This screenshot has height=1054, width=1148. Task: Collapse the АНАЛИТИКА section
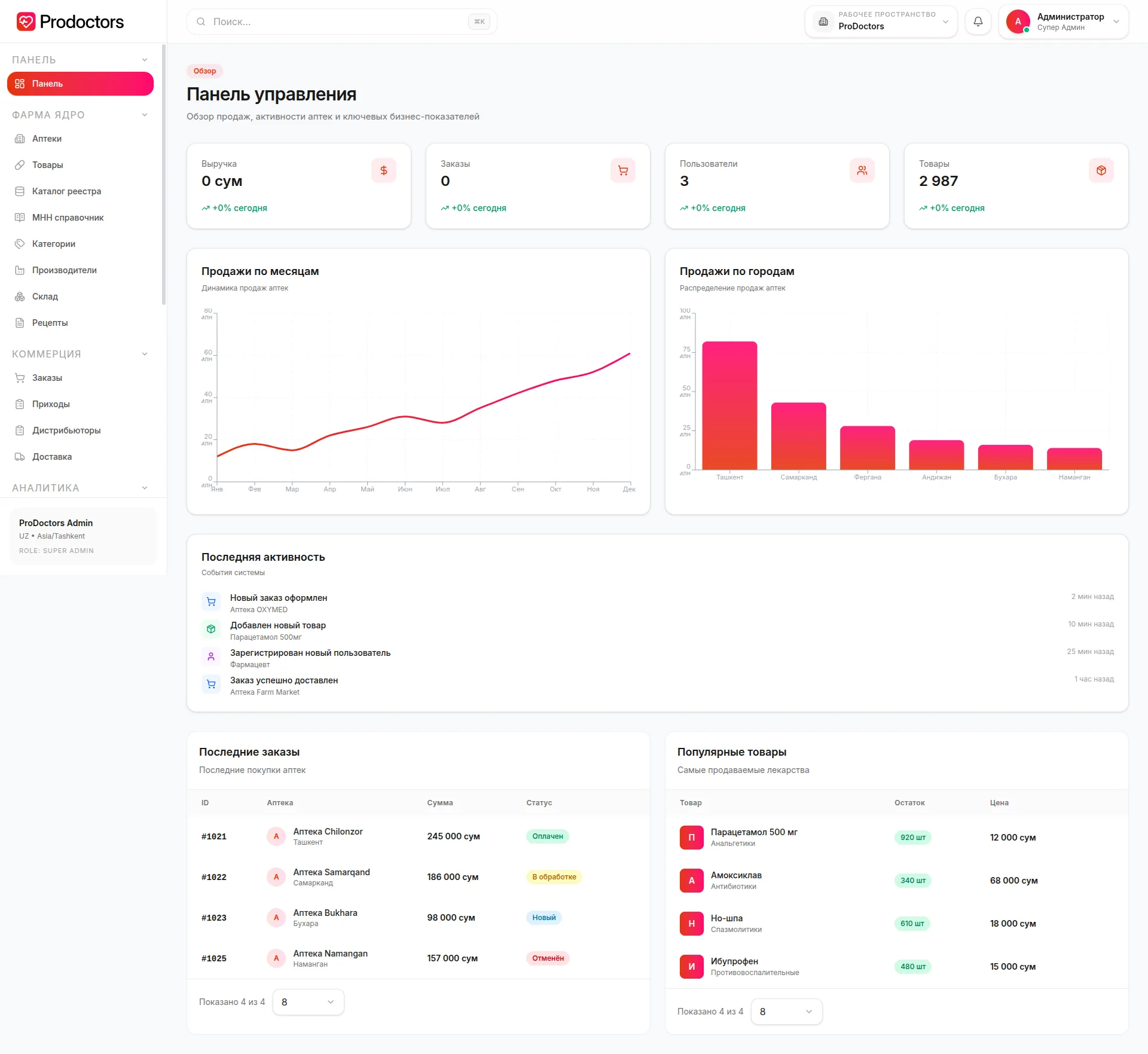point(80,488)
